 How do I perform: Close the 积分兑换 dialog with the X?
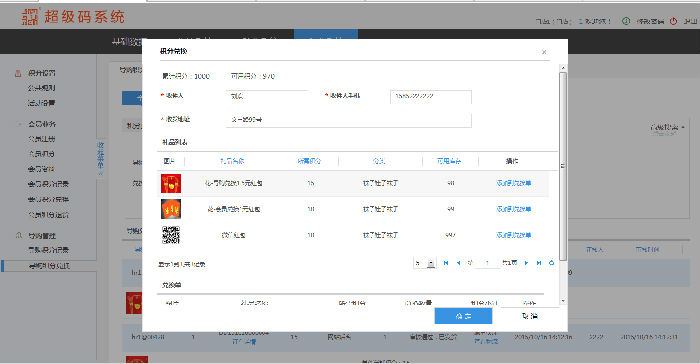[544, 52]
